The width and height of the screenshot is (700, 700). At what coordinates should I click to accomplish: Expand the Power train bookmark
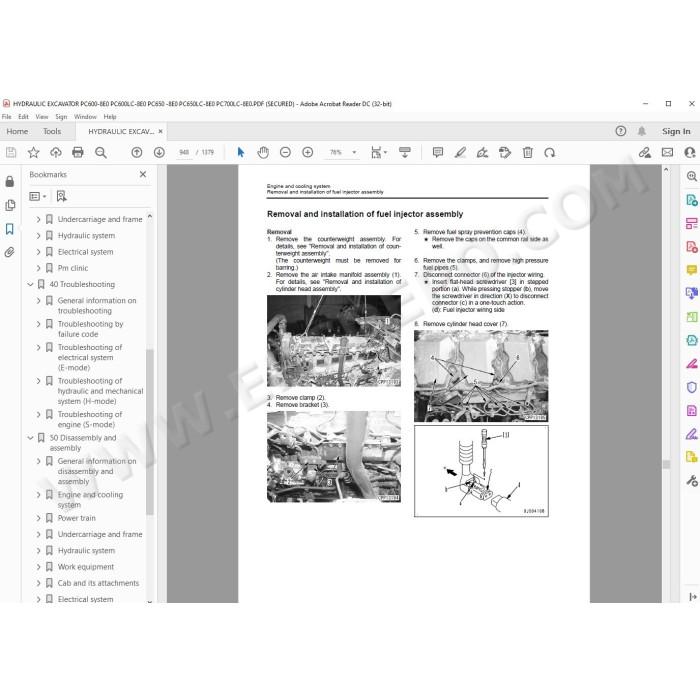pos(38,518)
